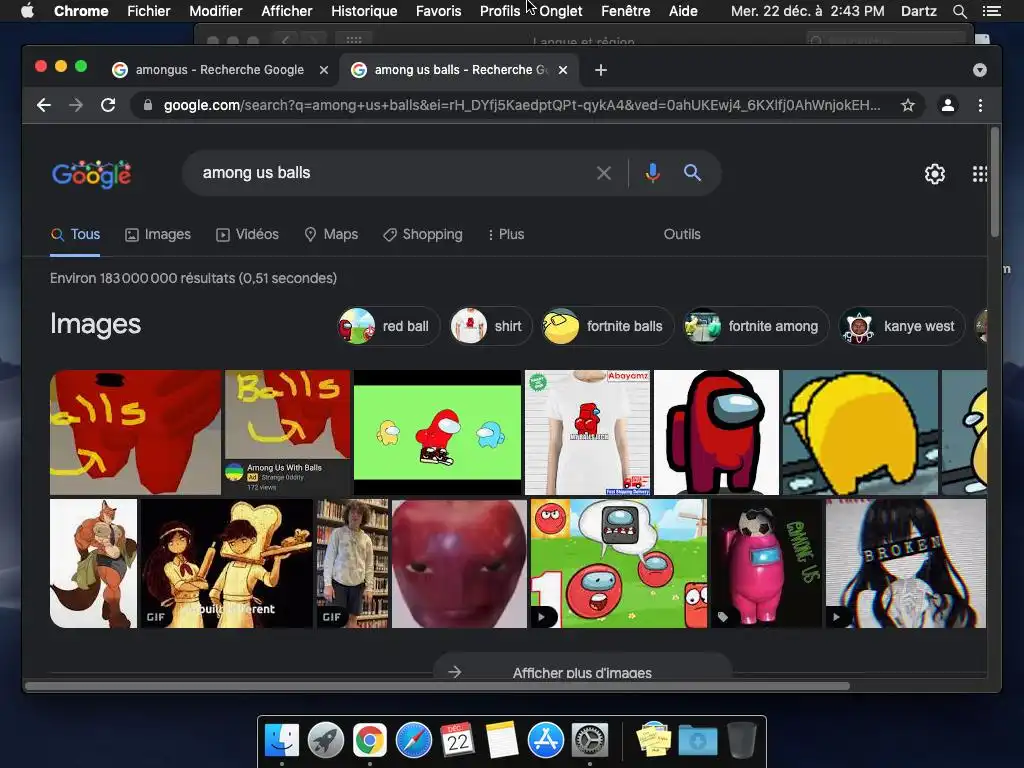The height and width of the screenshot is (768, 1024).
Task: Open Finder from the Dock
Action: click(x=282, y=740)
